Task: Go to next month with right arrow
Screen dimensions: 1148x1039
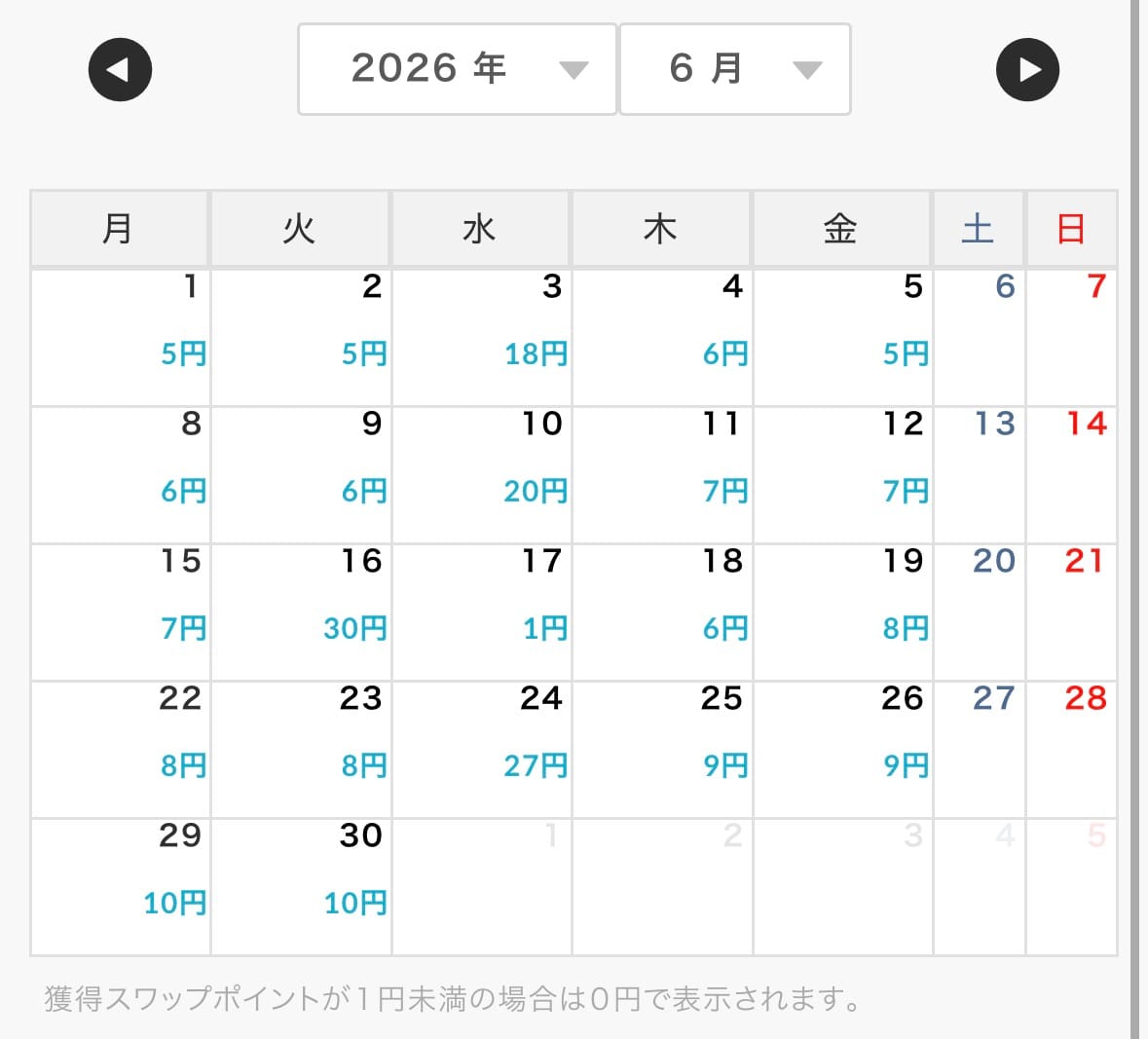Action: coord(1027,69)
